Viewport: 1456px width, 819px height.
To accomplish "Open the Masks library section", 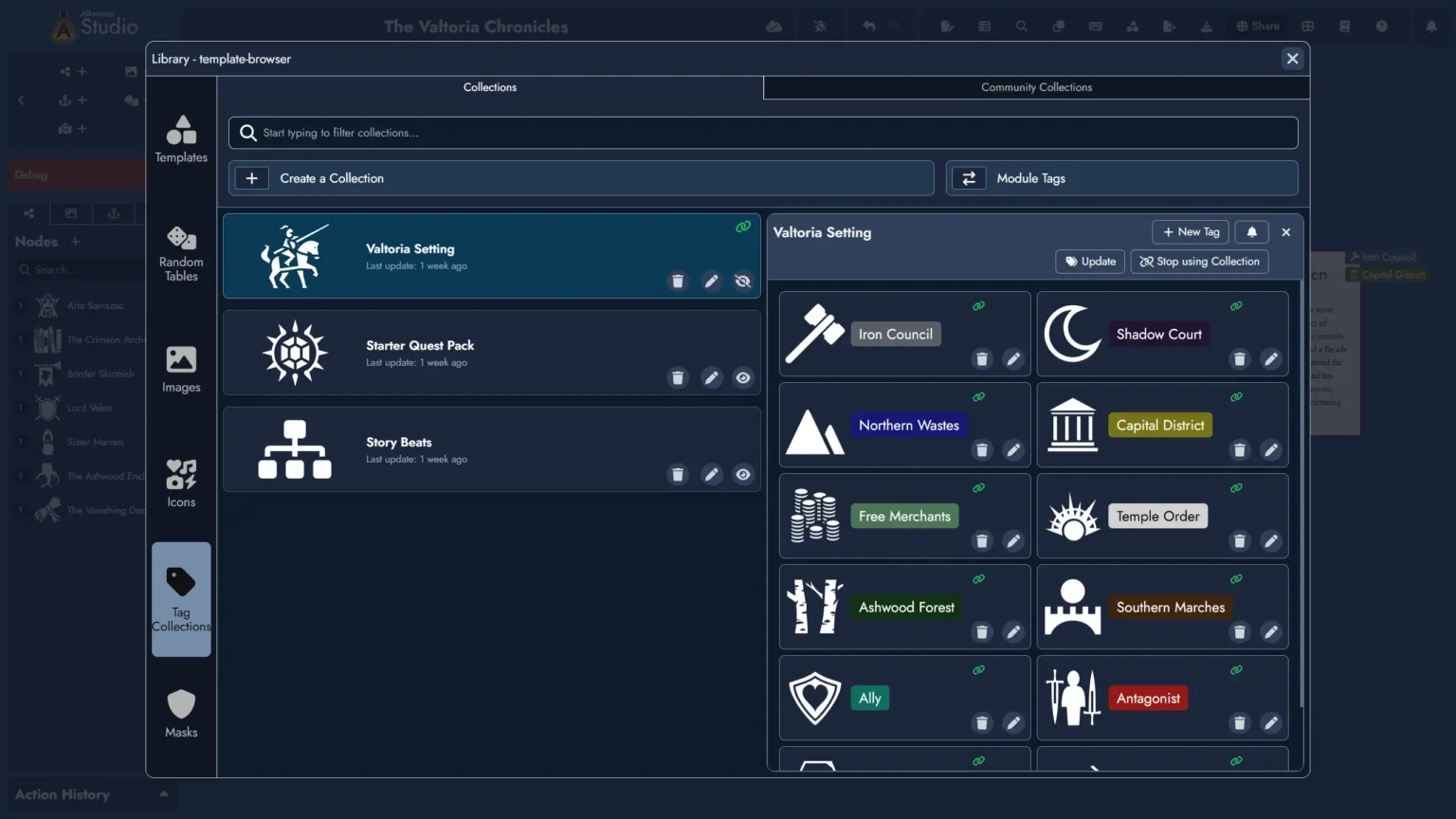I will click(181, 713).
